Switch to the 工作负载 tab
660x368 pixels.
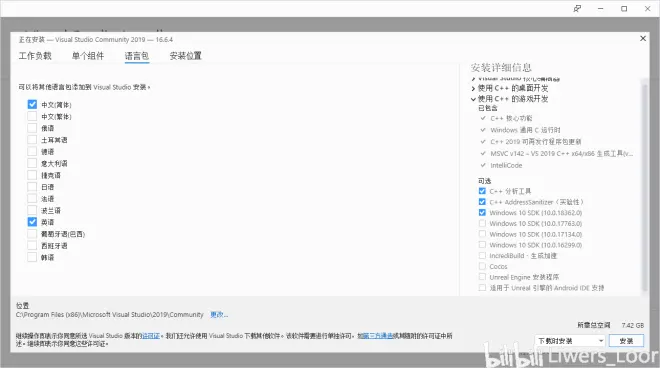(35, 56)
